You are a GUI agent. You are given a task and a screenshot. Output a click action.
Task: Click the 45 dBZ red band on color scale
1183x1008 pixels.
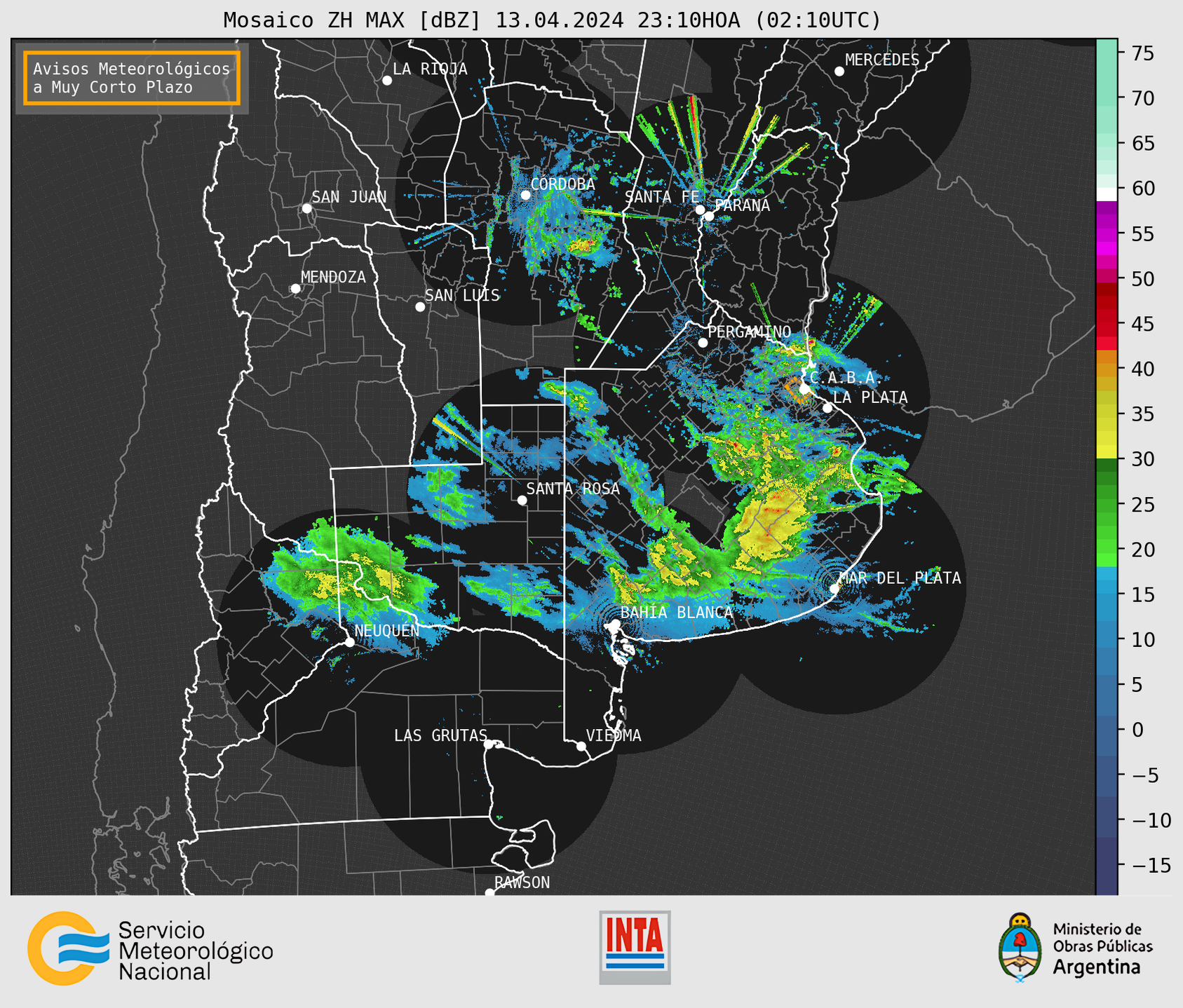(1107, 324)
